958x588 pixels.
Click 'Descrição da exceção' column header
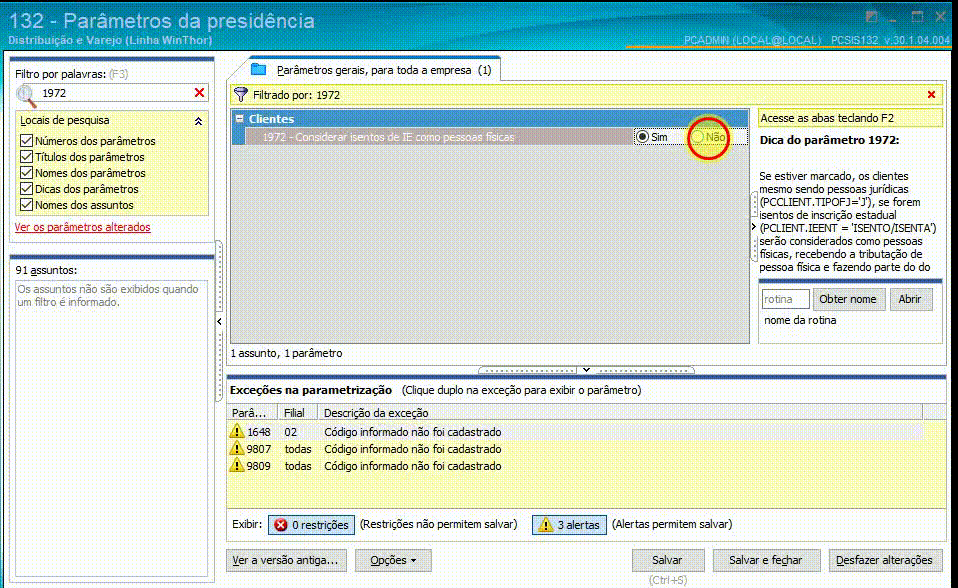pos(620,413)
